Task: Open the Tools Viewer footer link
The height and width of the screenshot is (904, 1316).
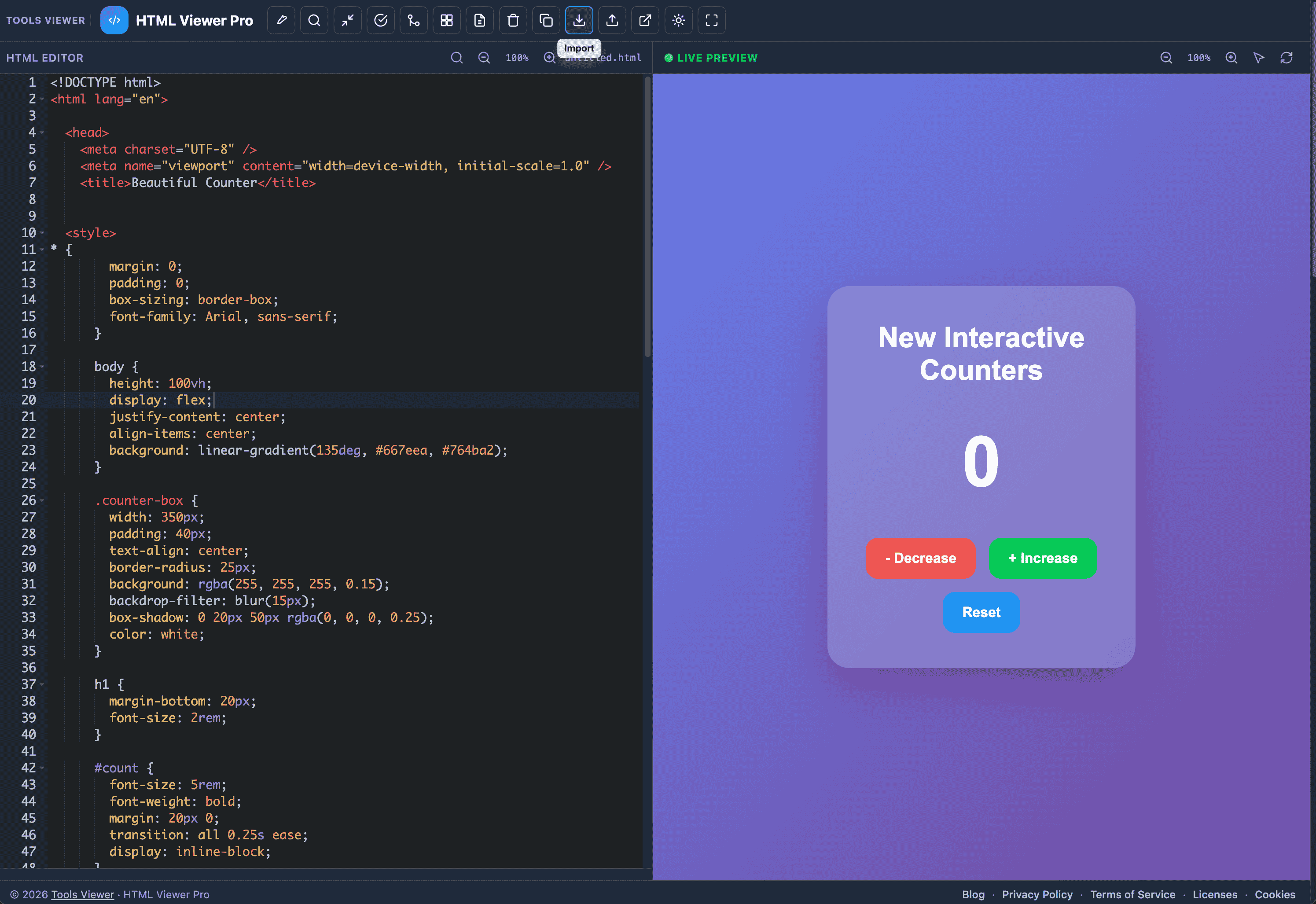Action: (x=83, y=894)
